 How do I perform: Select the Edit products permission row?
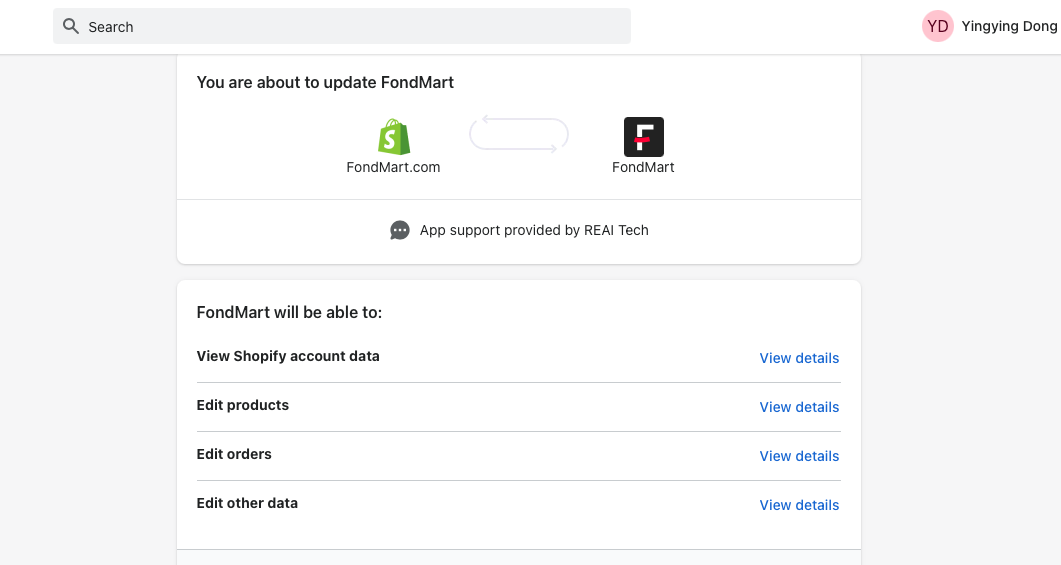[243, 405]
